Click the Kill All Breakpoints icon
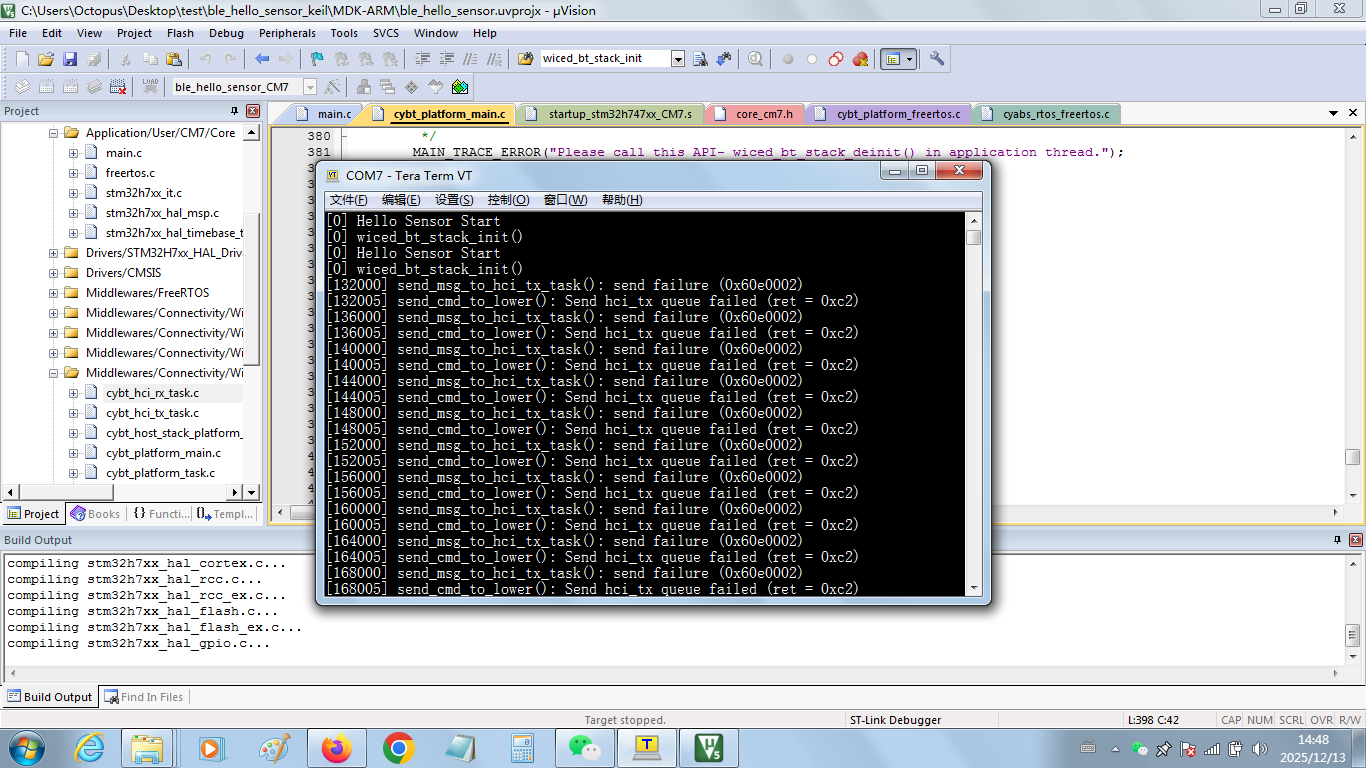This screenshot has width=1366, height=768. pyautogui.click(x=860, y=59)
